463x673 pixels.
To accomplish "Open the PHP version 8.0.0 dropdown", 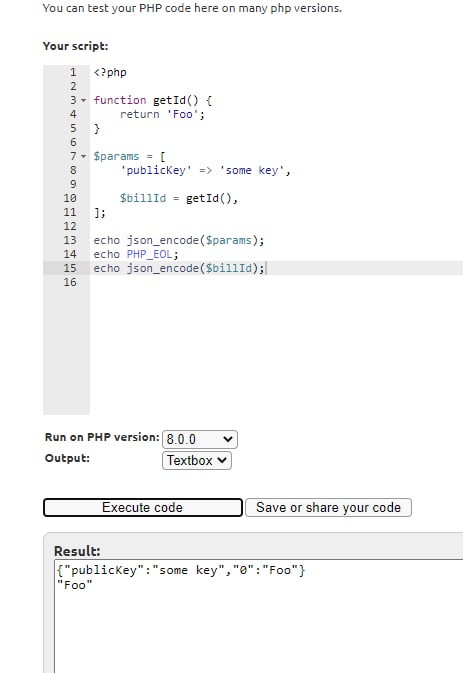I will (x=200, y=439).
